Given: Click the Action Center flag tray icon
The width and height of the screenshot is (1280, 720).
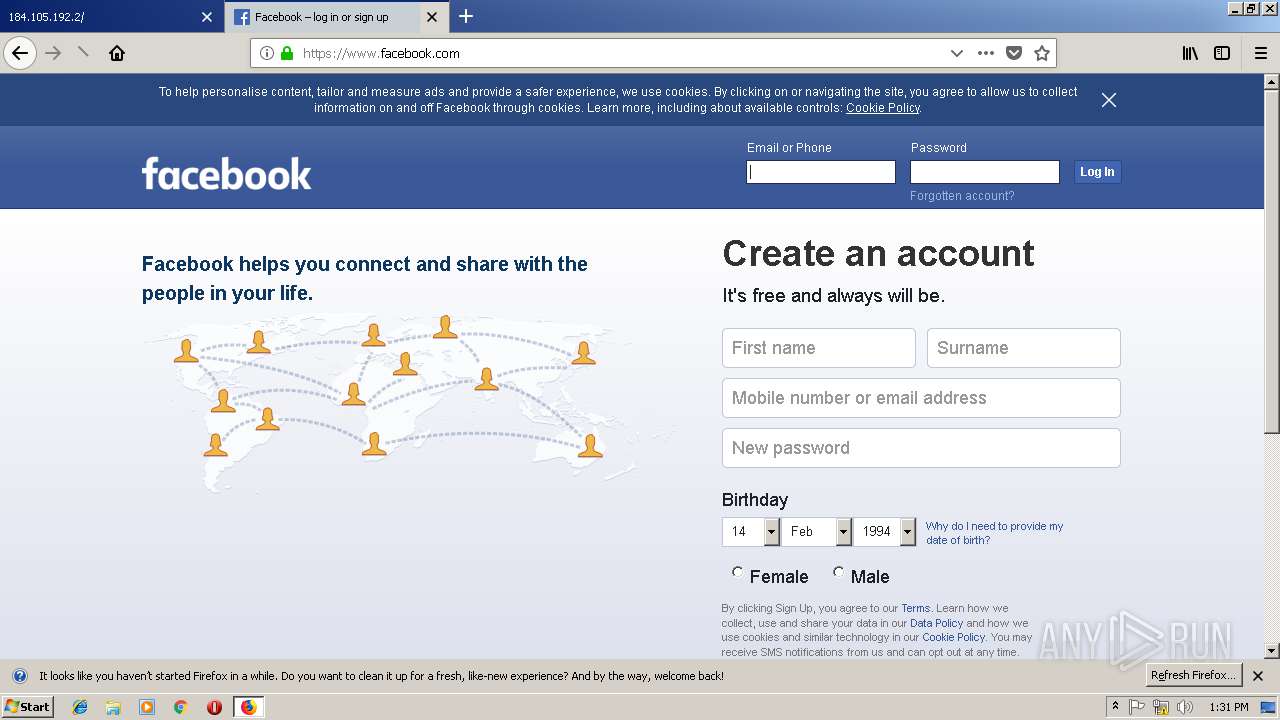Looking at the screenshot, I should 1138,707.
